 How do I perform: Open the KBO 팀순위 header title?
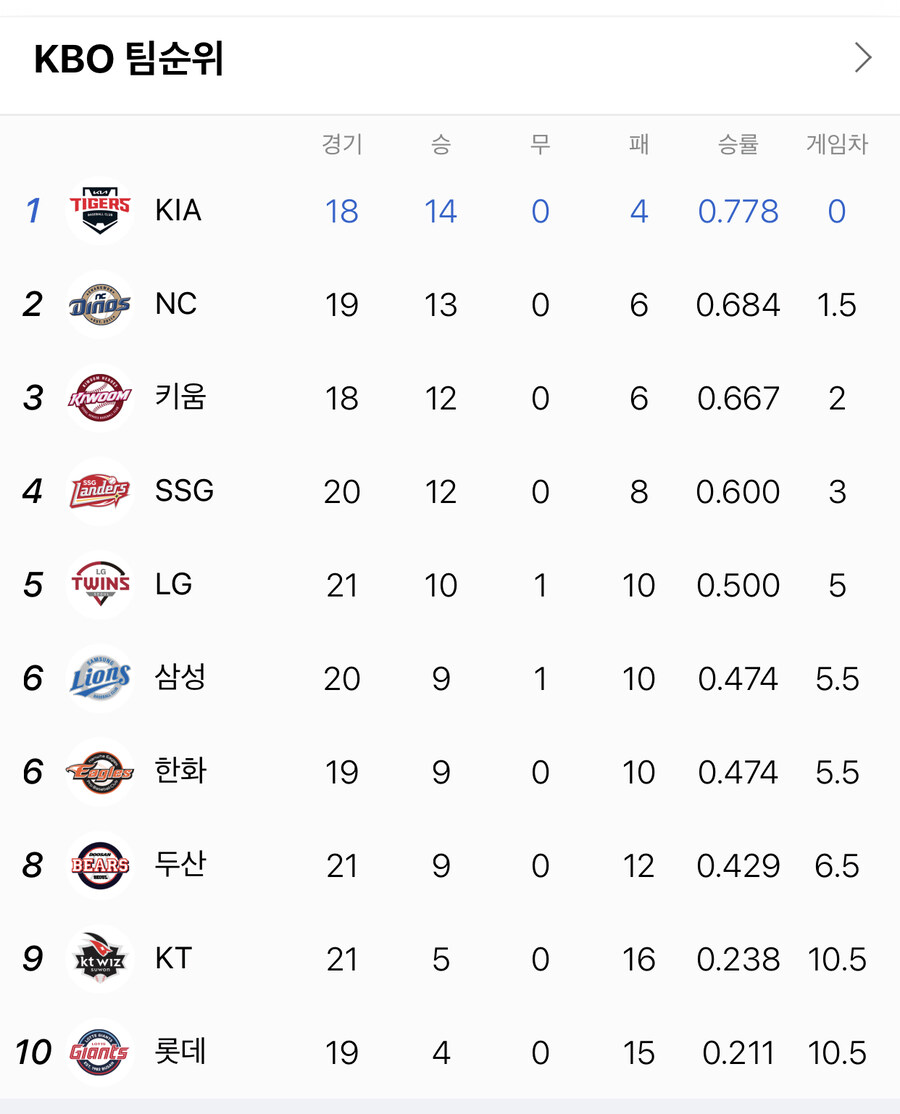click(129, 60)
